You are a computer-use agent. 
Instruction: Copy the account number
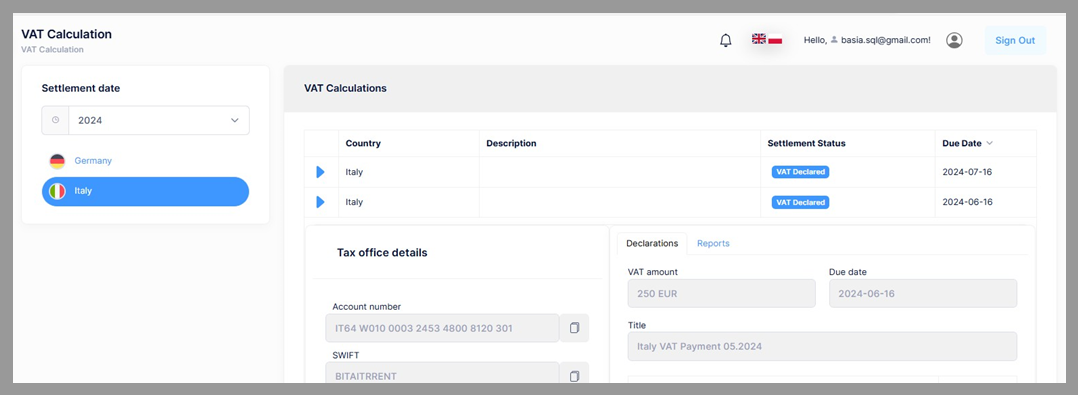click(574, 328)
